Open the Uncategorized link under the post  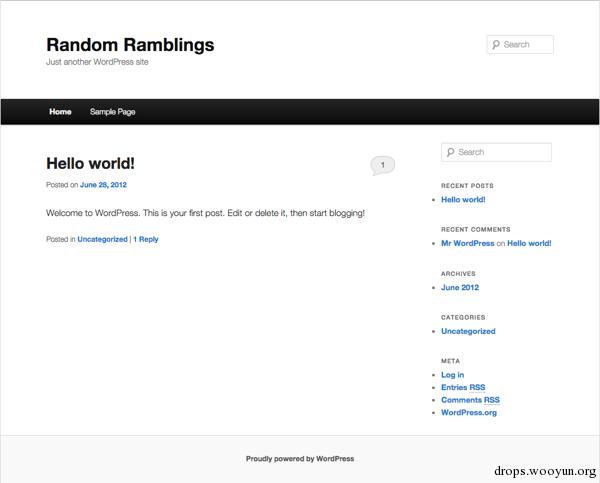point(102,239)
